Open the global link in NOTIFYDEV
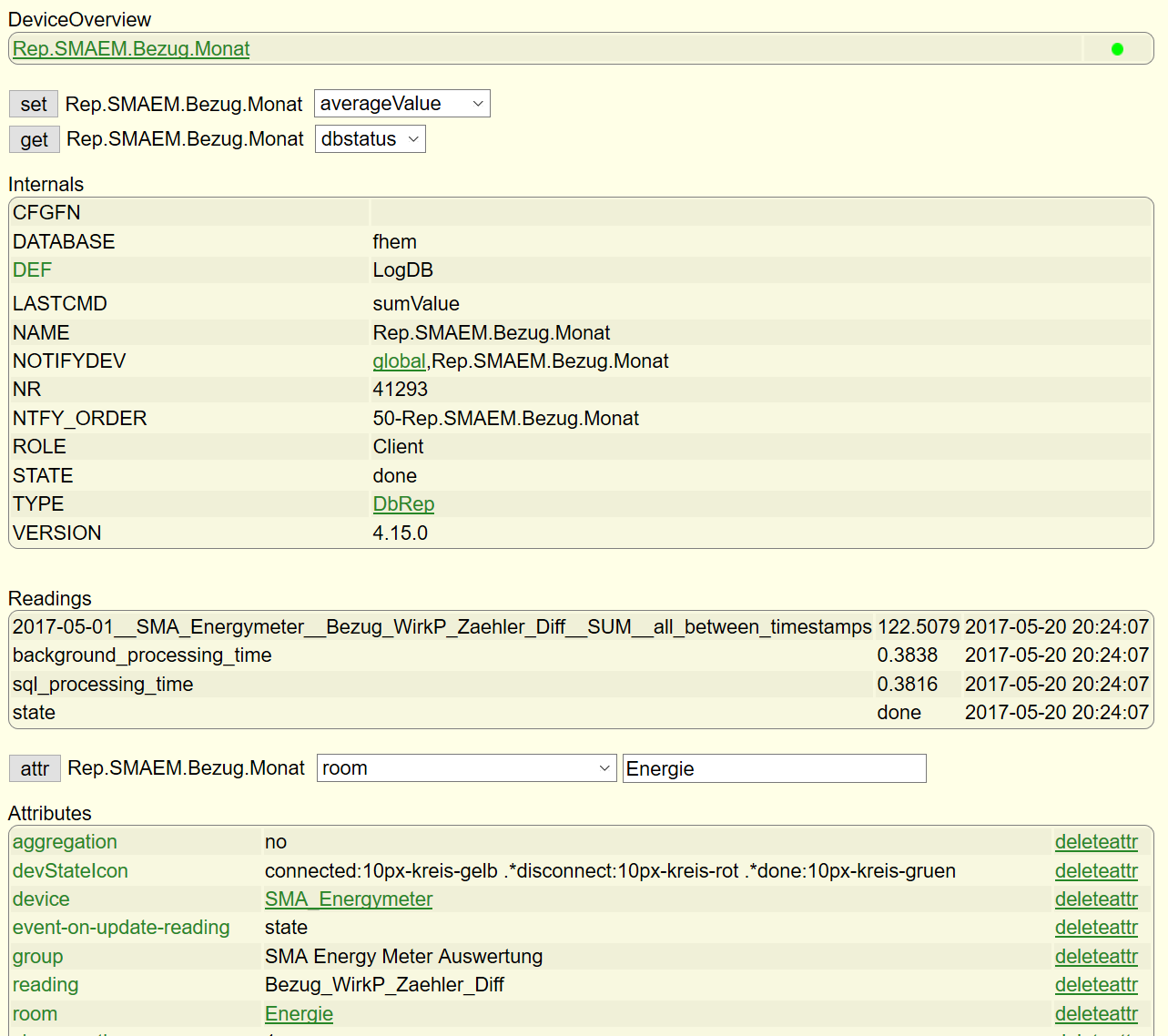 (x=399, y=361)
